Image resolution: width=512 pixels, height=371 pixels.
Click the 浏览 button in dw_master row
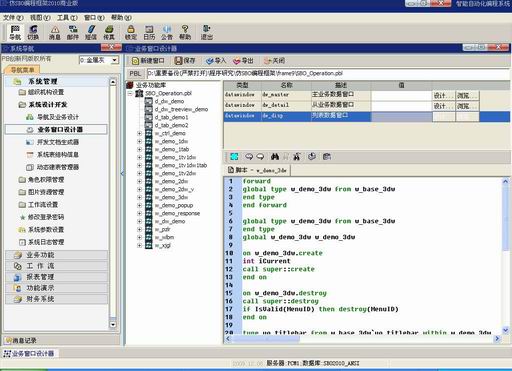click(467, 95)
